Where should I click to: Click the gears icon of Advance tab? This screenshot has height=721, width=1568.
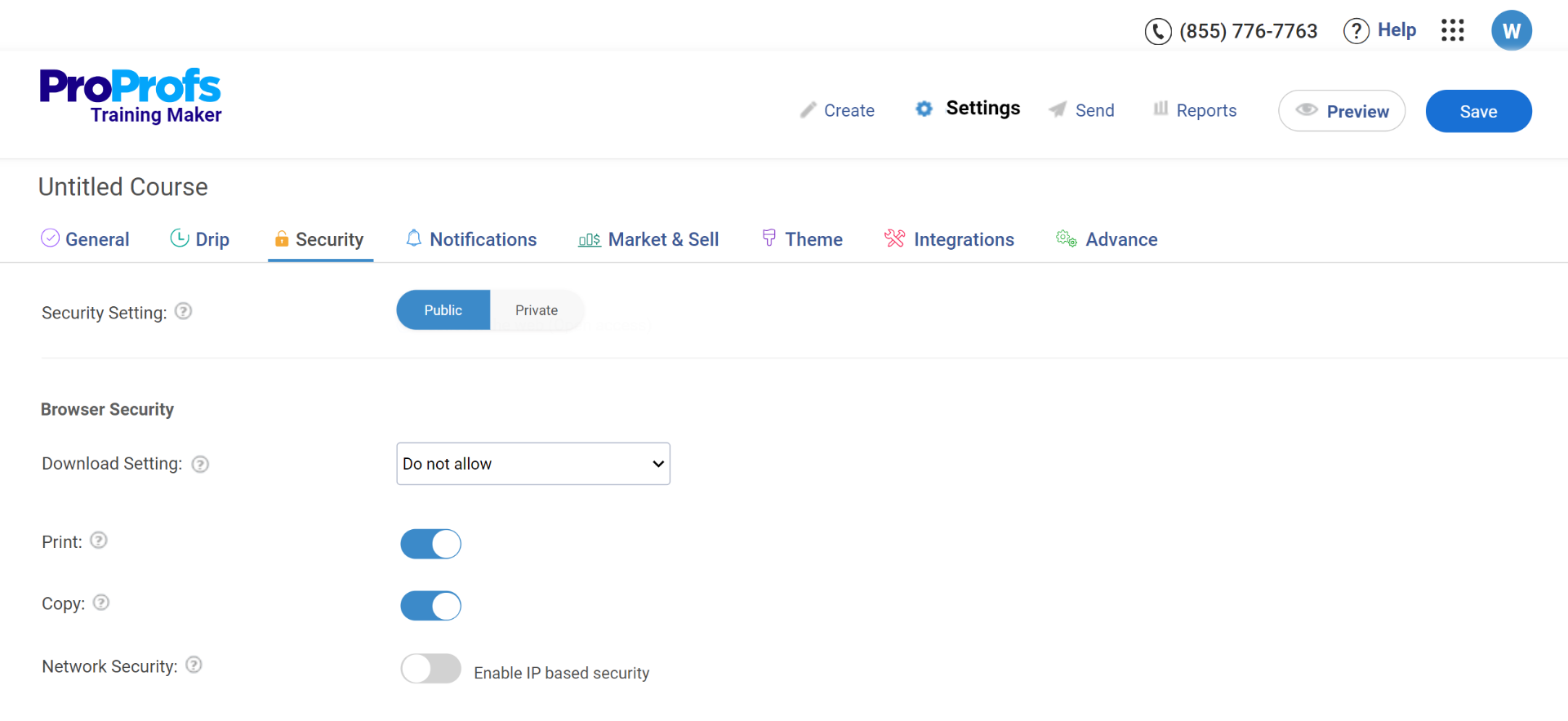click(1066, 238)
